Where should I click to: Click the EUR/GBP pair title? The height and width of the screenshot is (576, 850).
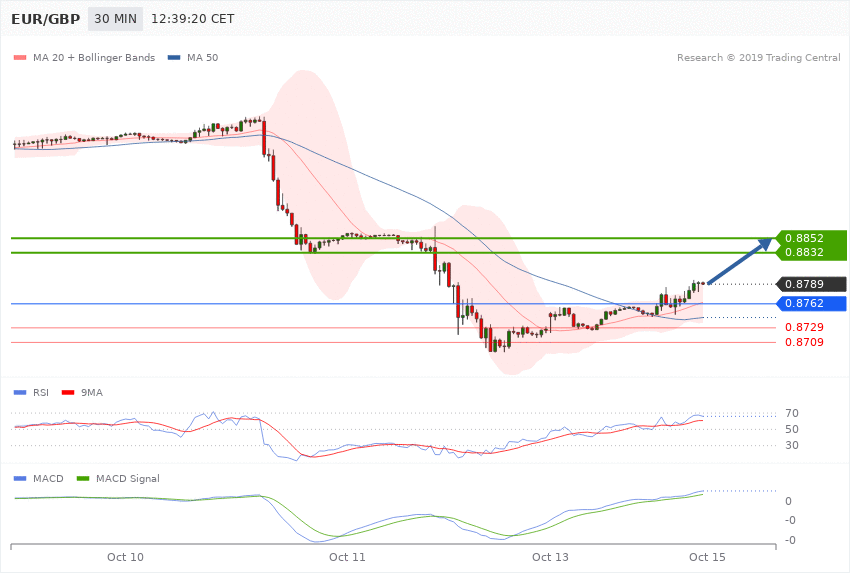[x=46, y=19]
